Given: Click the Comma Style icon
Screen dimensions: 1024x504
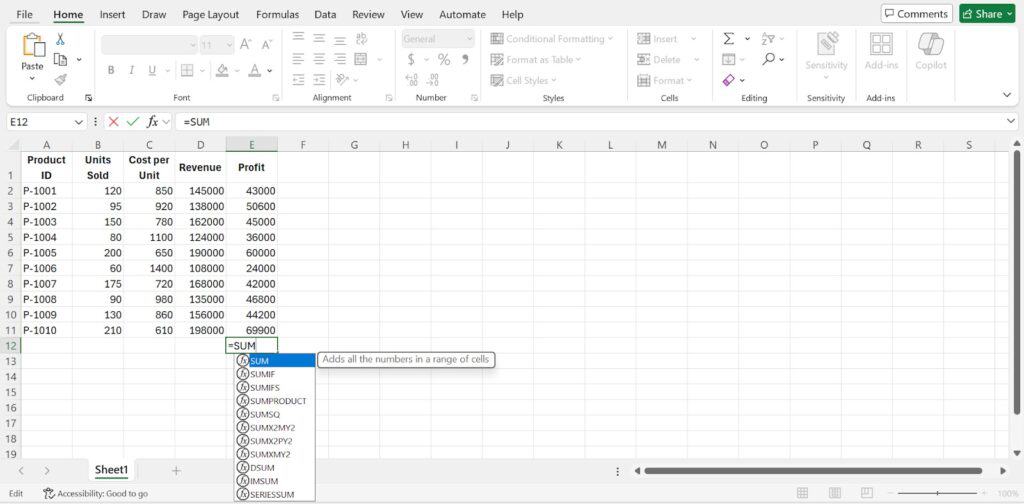Looking at the screenshot, I should tap(466, 59).
